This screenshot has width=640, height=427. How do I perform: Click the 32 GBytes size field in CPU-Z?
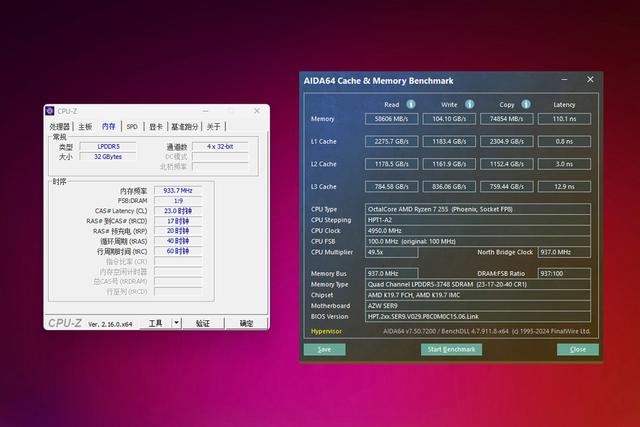click(108, 157)
